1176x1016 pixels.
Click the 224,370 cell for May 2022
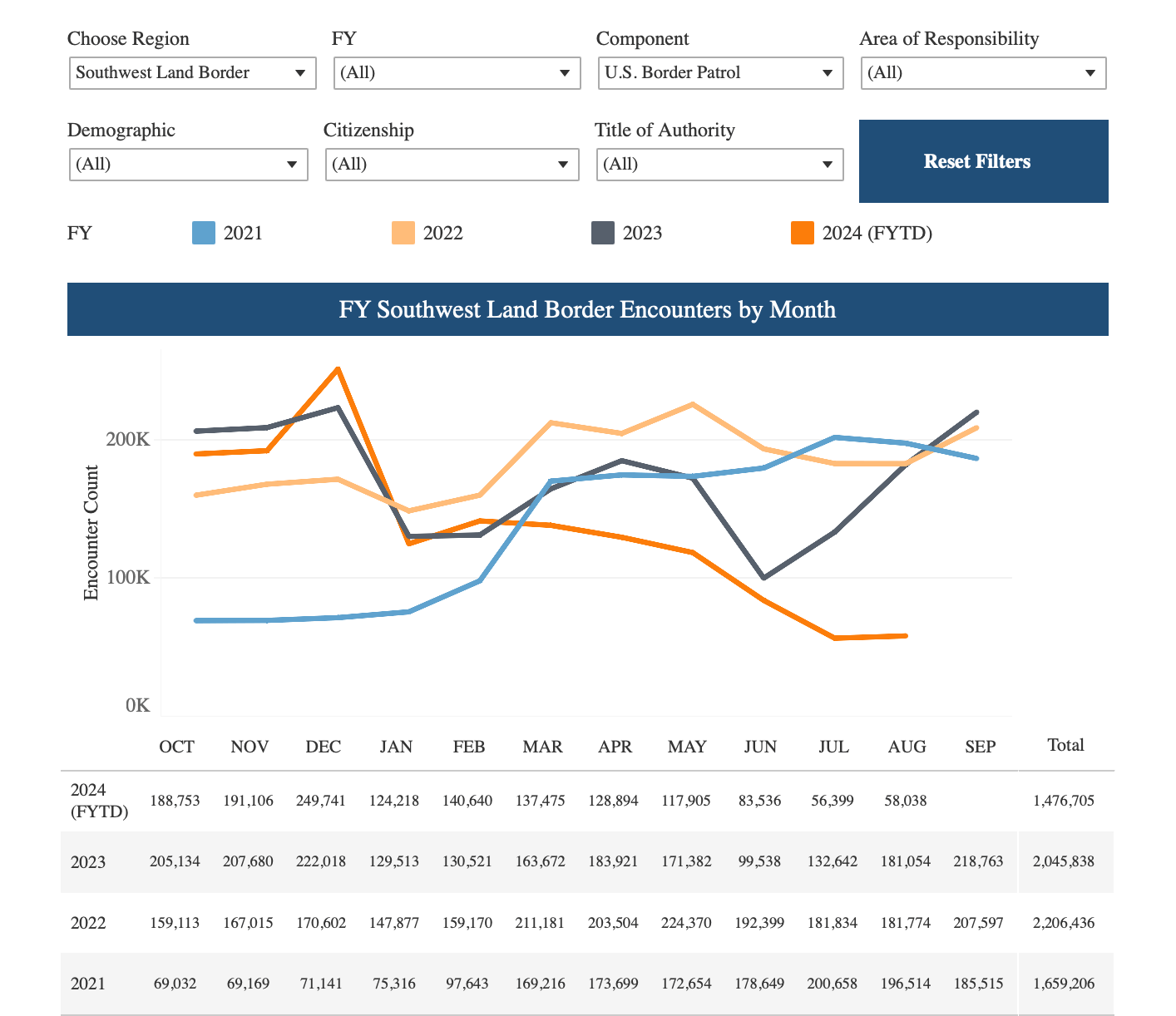pos(686,923)
